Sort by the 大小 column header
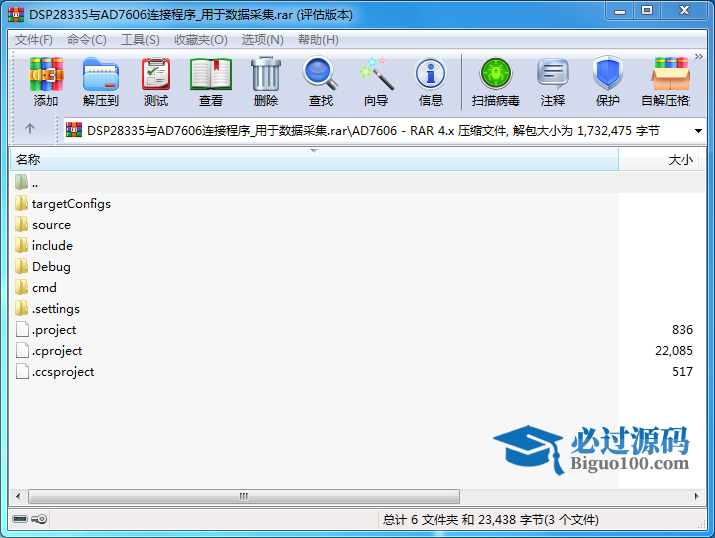 pos(658,160)
